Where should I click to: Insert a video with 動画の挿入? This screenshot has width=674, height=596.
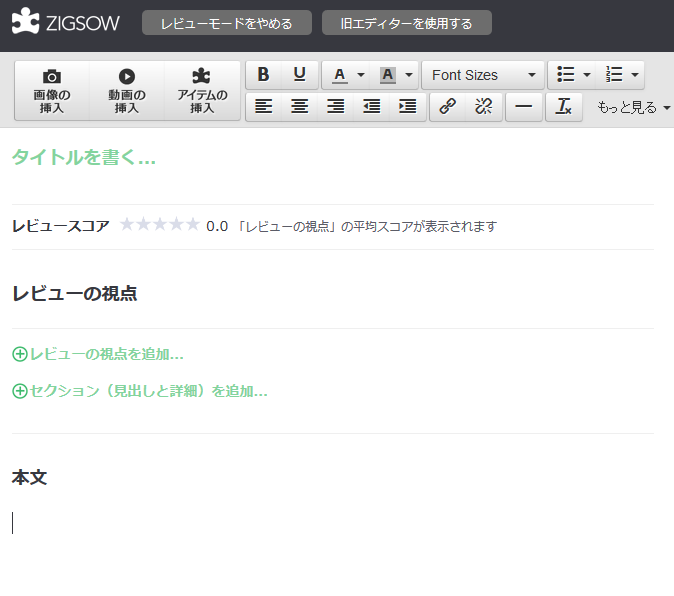pos(127,91)
